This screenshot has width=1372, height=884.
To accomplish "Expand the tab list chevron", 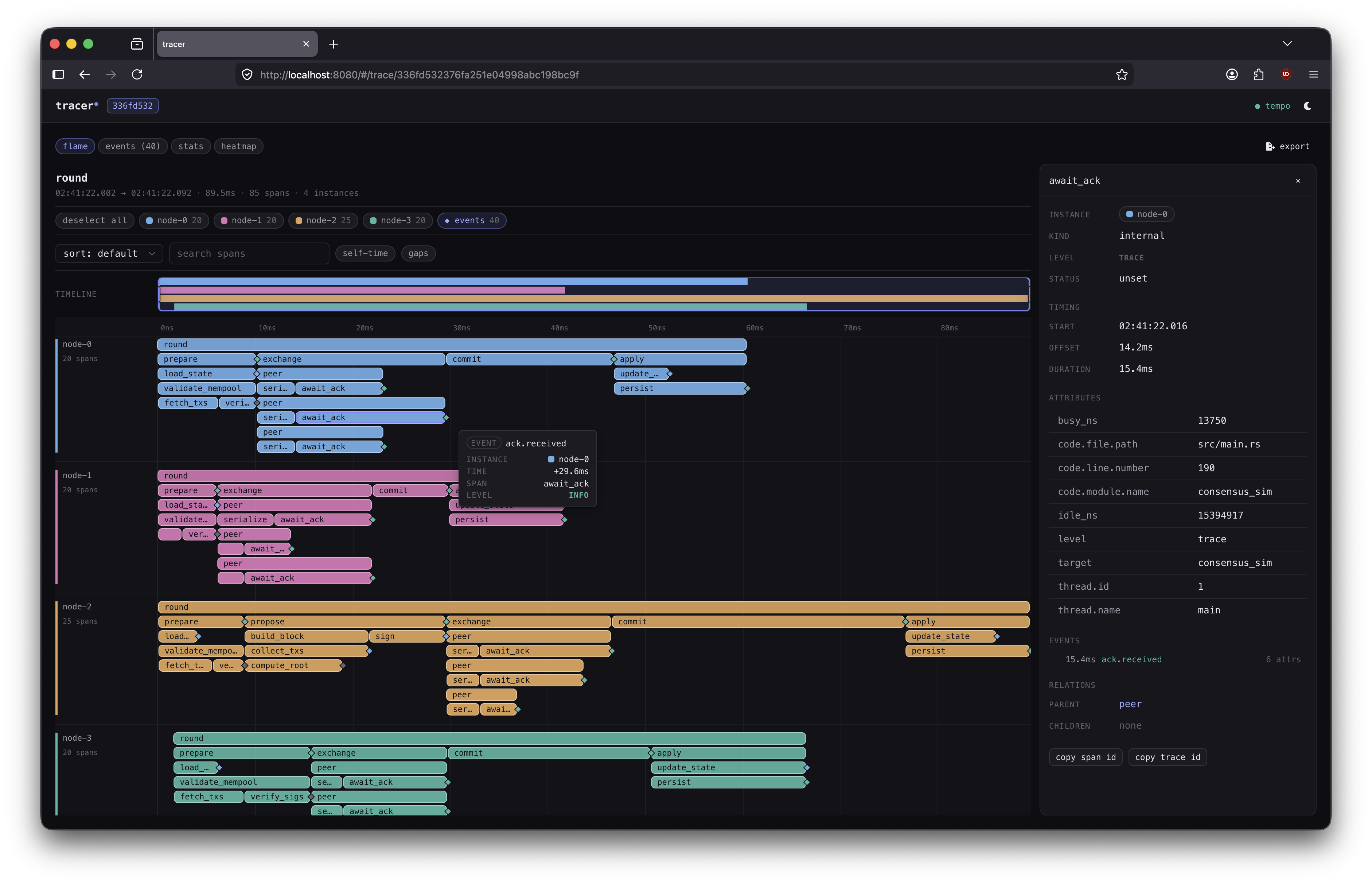I will pyautogui.click(x=1287, y=44).
